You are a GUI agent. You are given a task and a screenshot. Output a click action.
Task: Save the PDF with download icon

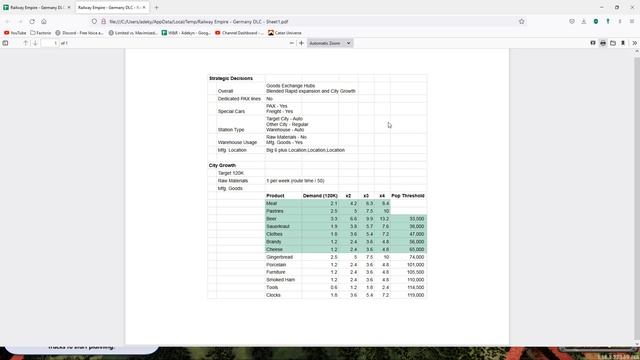click(623, 43)
